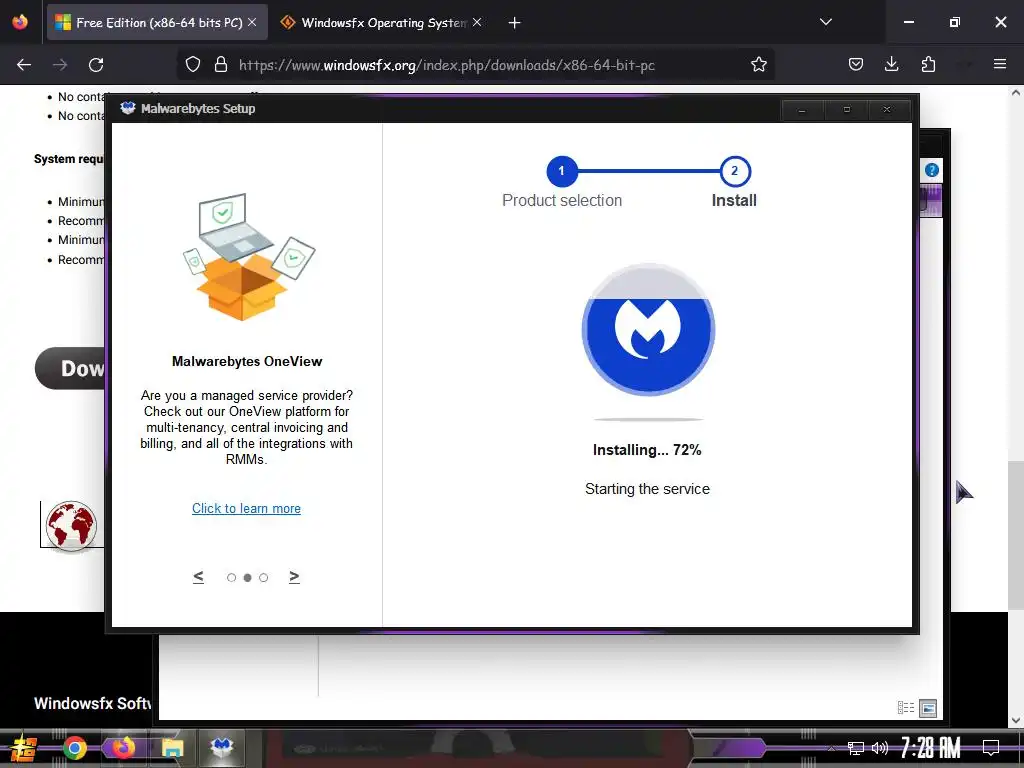The width and height of the screenshot is (1024, 768).
Task: Click the Click to learn more link
Action: (246, 509)
